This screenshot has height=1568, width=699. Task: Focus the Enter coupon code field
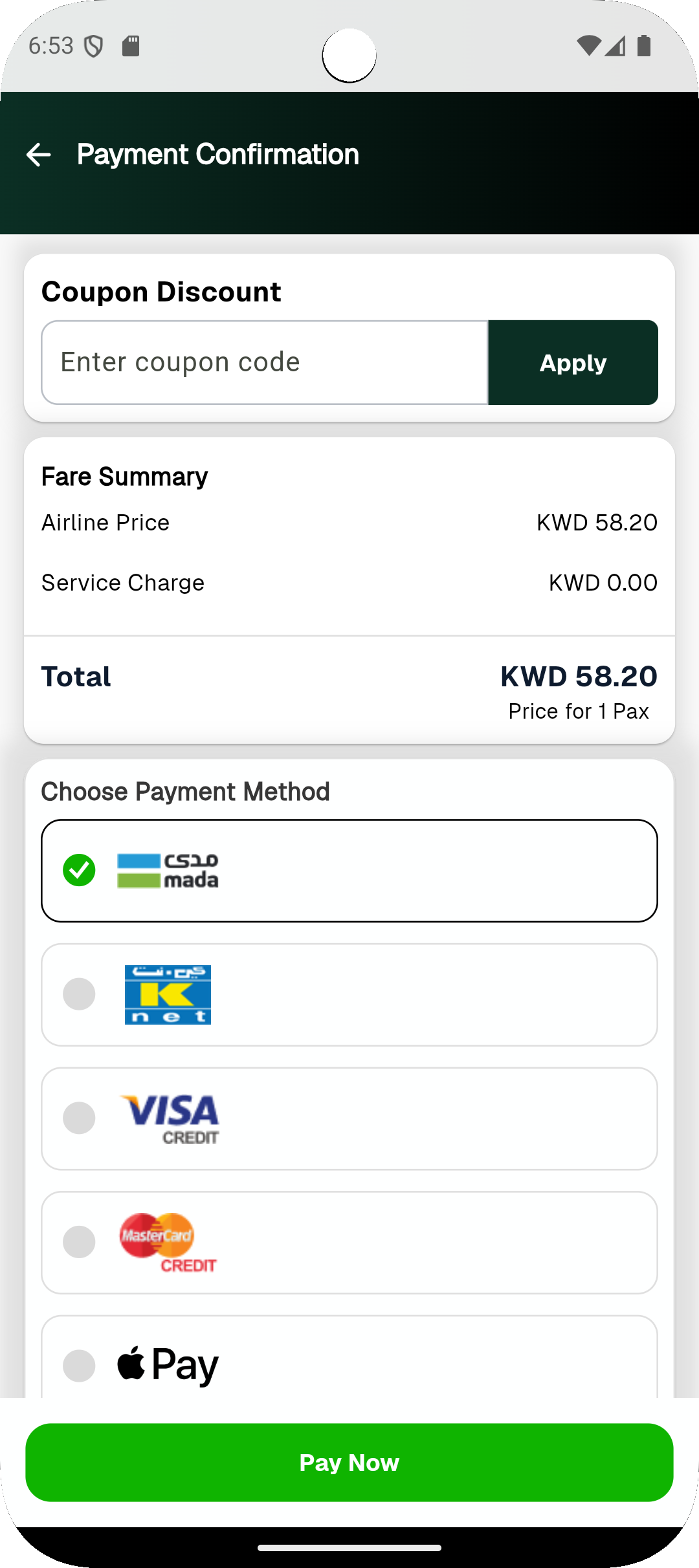264,362
